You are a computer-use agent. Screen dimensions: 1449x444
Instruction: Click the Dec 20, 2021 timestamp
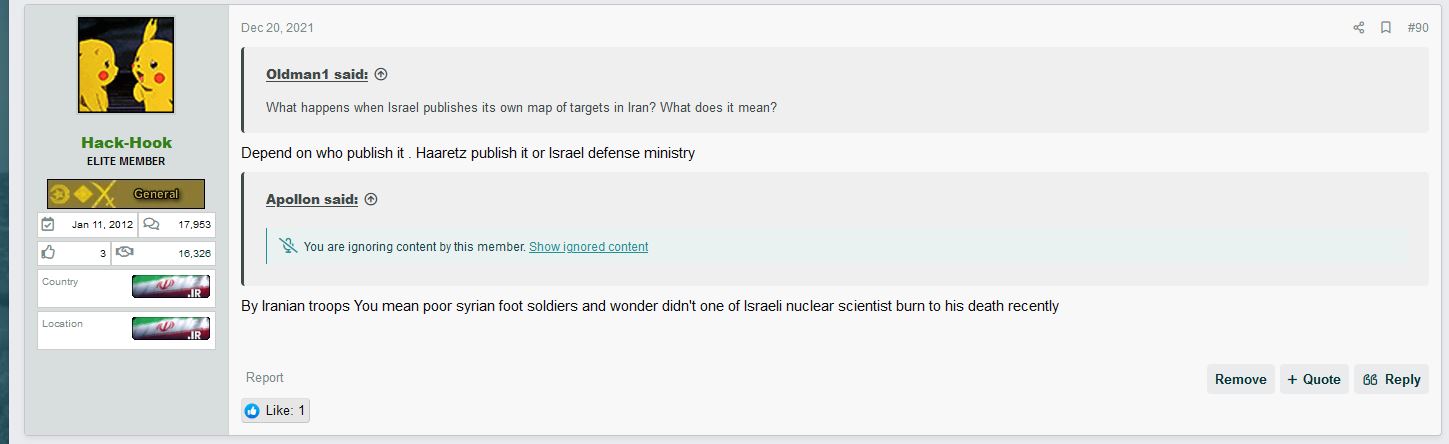[277, 28]
